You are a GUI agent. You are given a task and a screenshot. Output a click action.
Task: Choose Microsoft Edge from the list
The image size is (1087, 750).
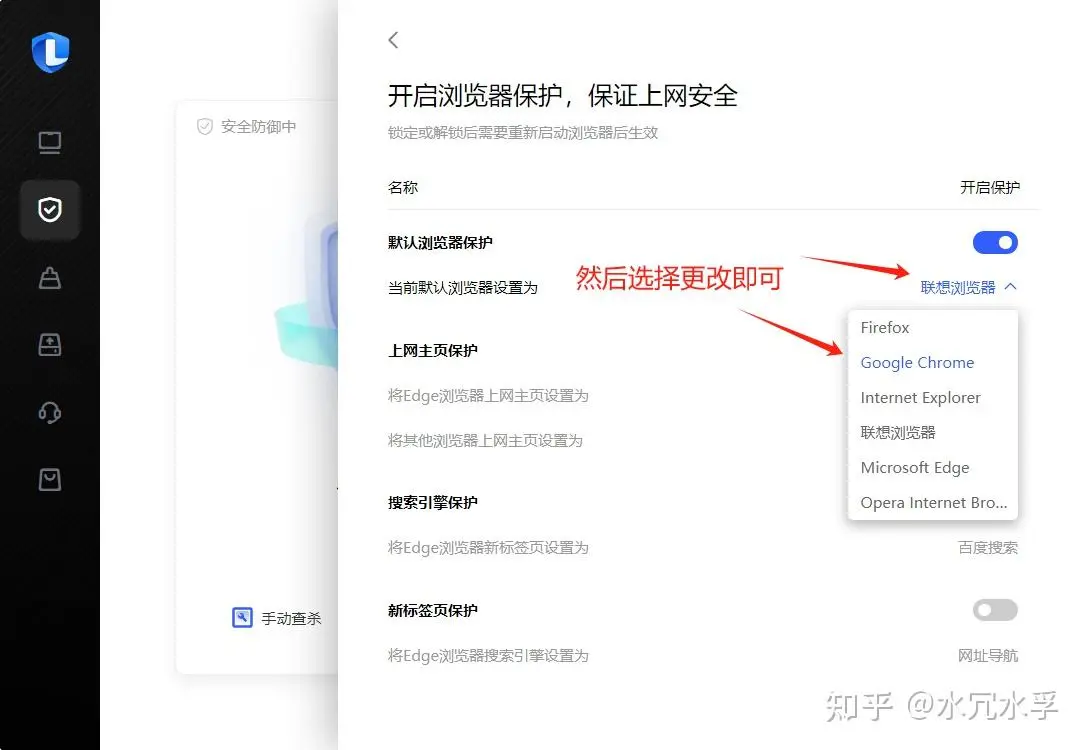tap(915, 468)
